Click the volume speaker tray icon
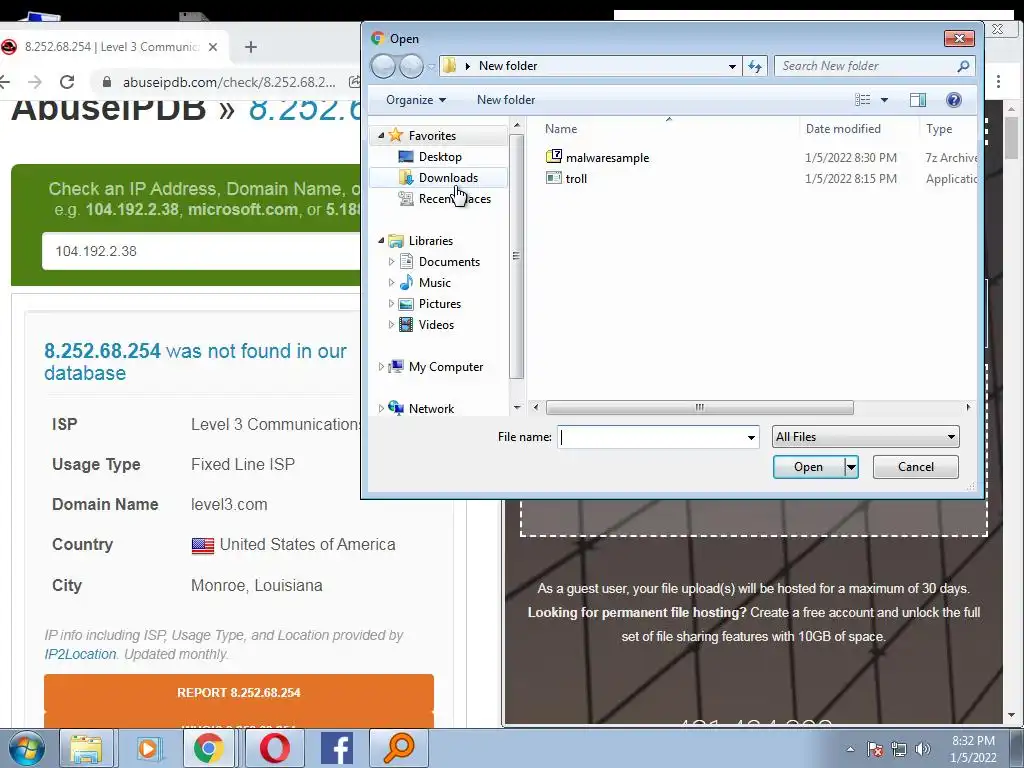Image resolution: width=1024 pixels, height=768 pixels. [x=922, y=749]
